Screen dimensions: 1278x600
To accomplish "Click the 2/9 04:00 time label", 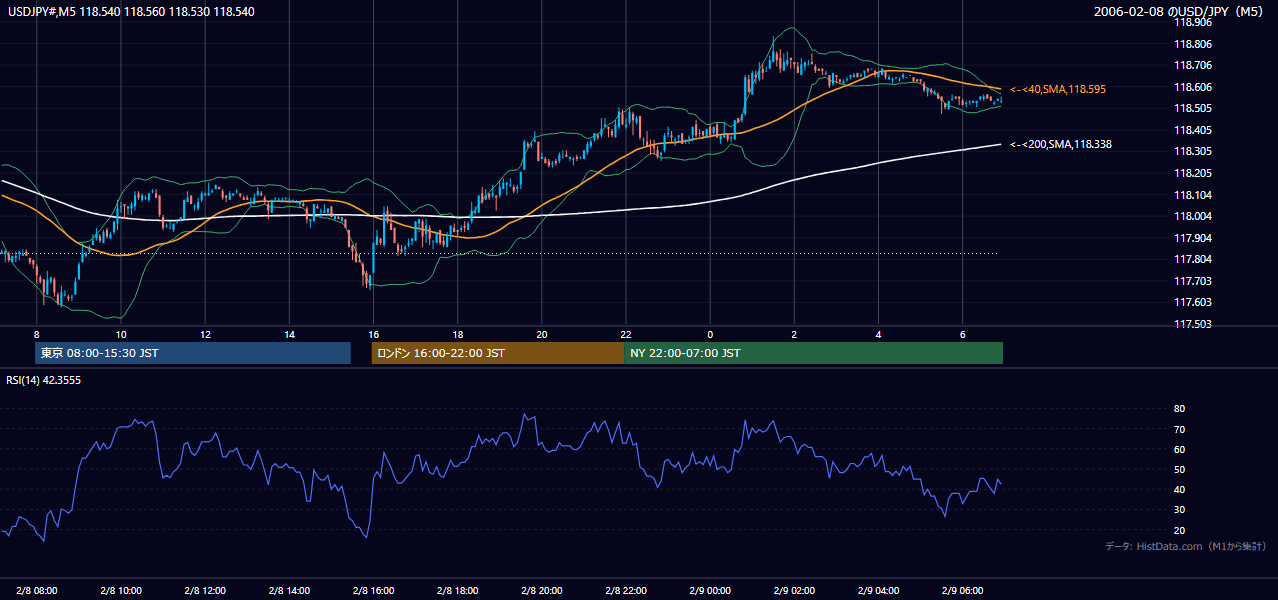I will [x=879, y=590].
